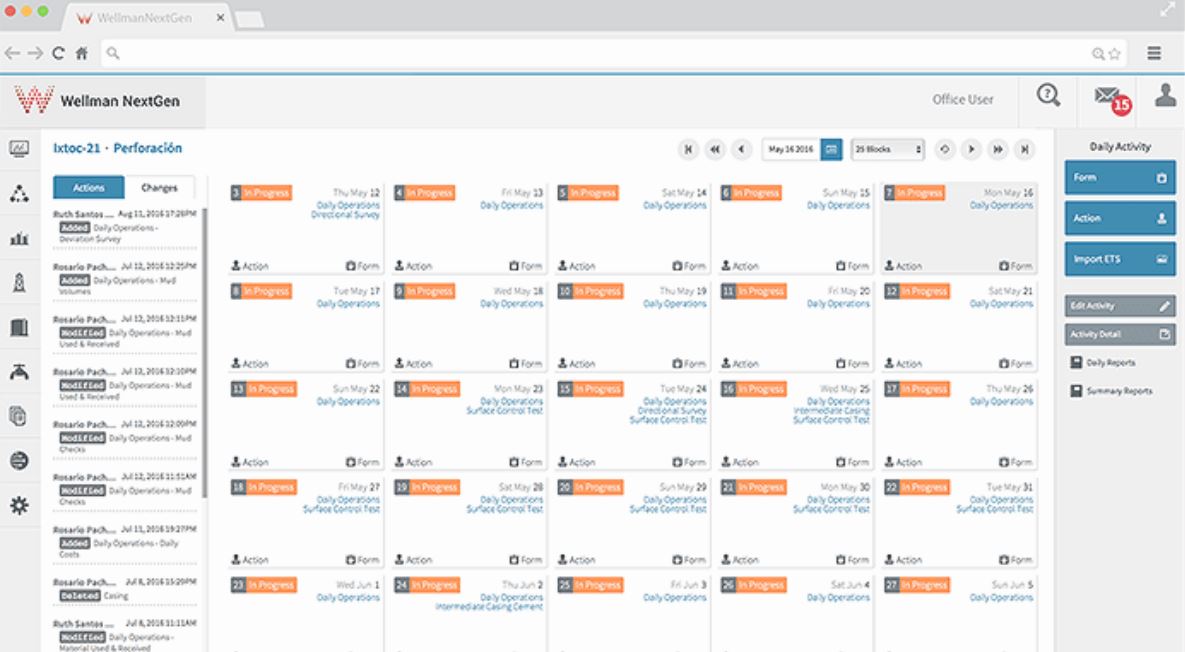Open the book library icon in sidebar
The width and height of the screenshot is (1185, 652).
coord(20,327)
